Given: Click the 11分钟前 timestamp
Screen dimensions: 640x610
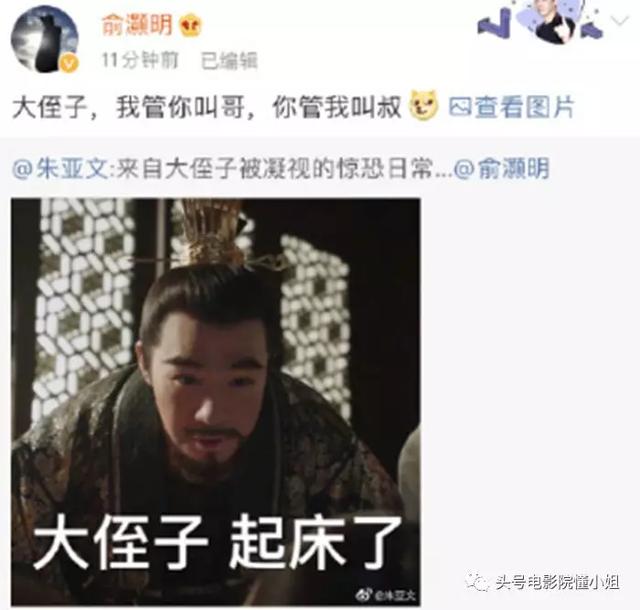Looking at the screenshot, I should click(140, 60).
